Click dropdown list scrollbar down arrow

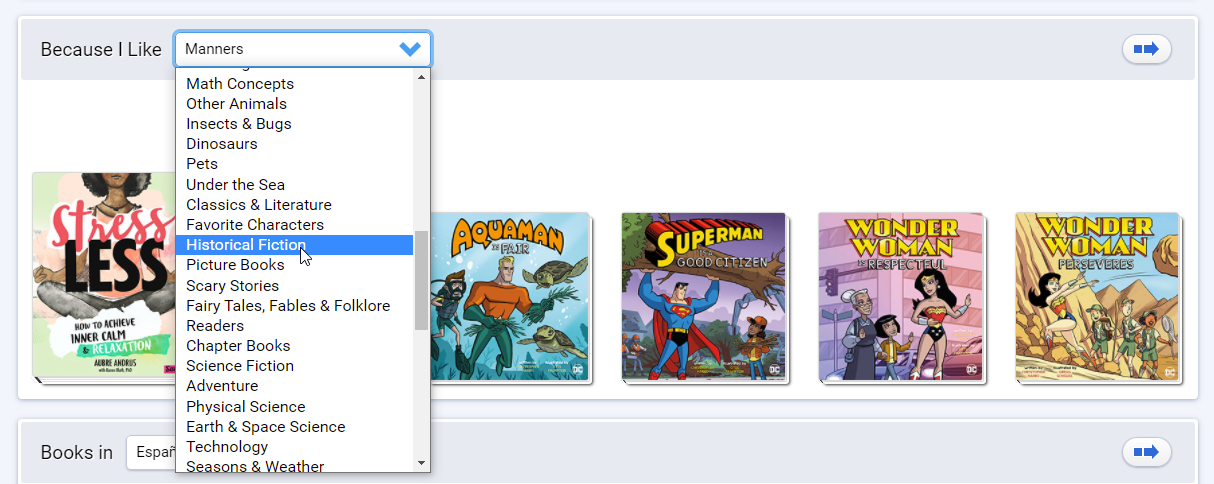pos(421,463)
